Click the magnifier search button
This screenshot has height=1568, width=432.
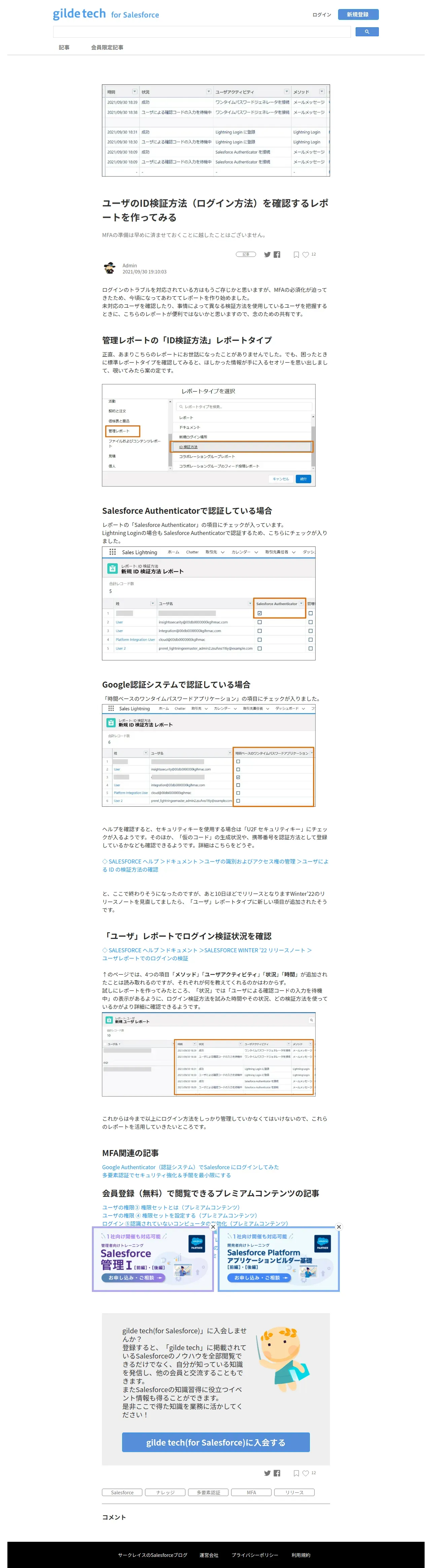coord(366,32)
